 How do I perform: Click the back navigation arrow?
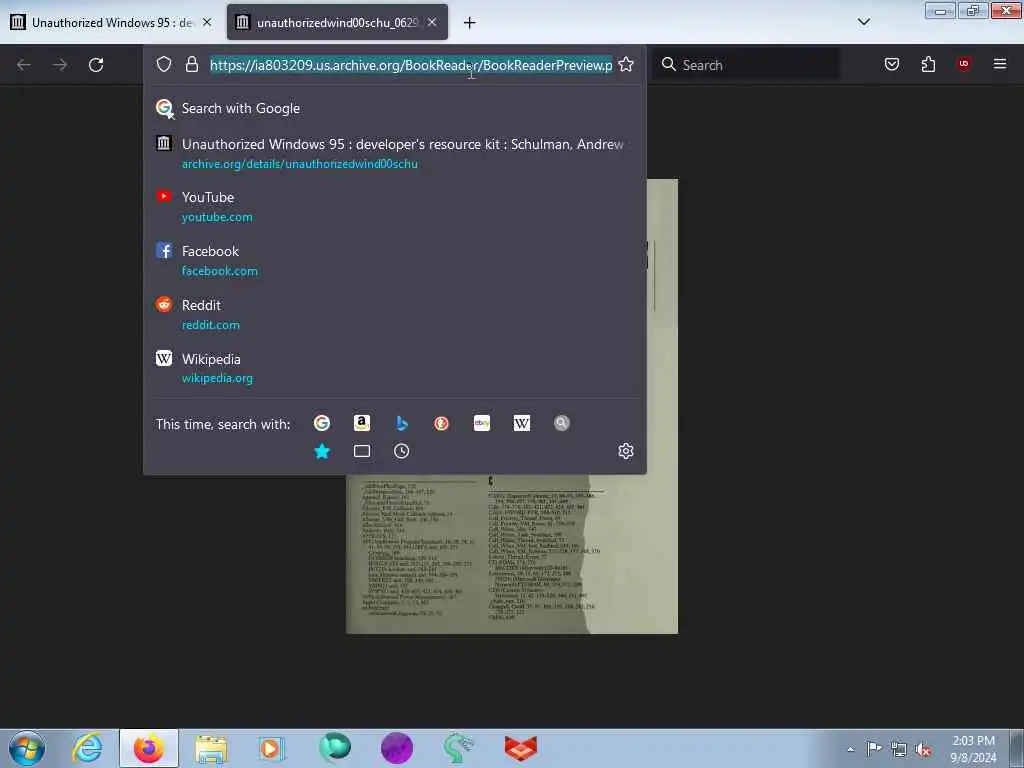click(x=24, y=65)
